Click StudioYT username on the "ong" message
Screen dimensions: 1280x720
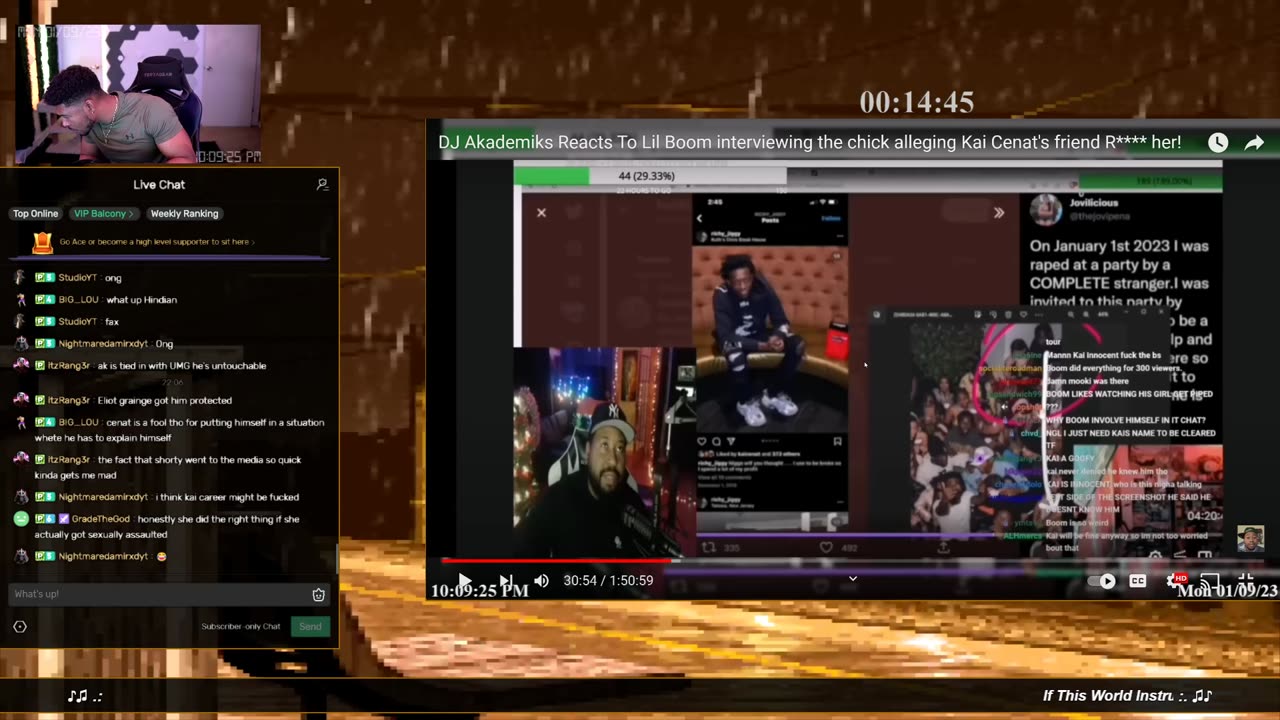click(78, 278)
